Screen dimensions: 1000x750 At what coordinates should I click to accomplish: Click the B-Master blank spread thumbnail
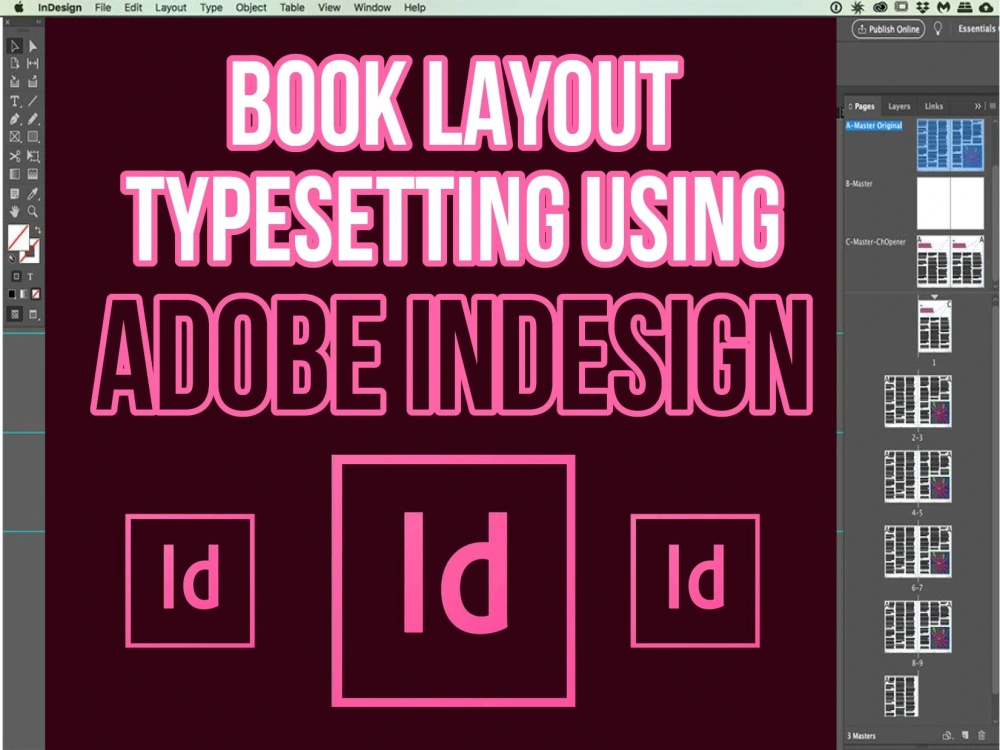950,203
